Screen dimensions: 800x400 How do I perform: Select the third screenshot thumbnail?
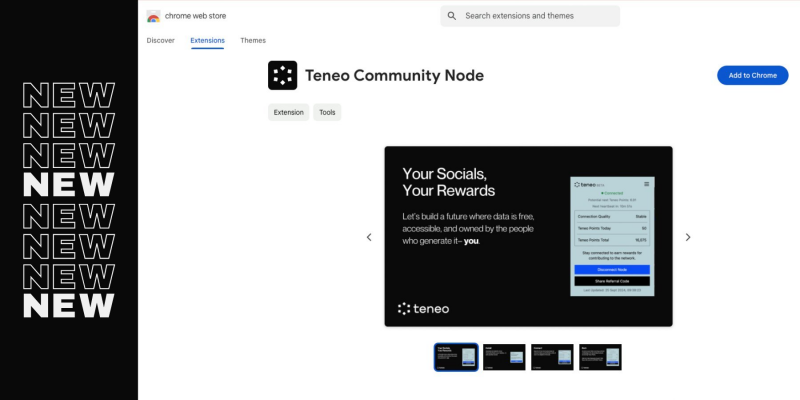pyautogui.click(x=552, y=357)
